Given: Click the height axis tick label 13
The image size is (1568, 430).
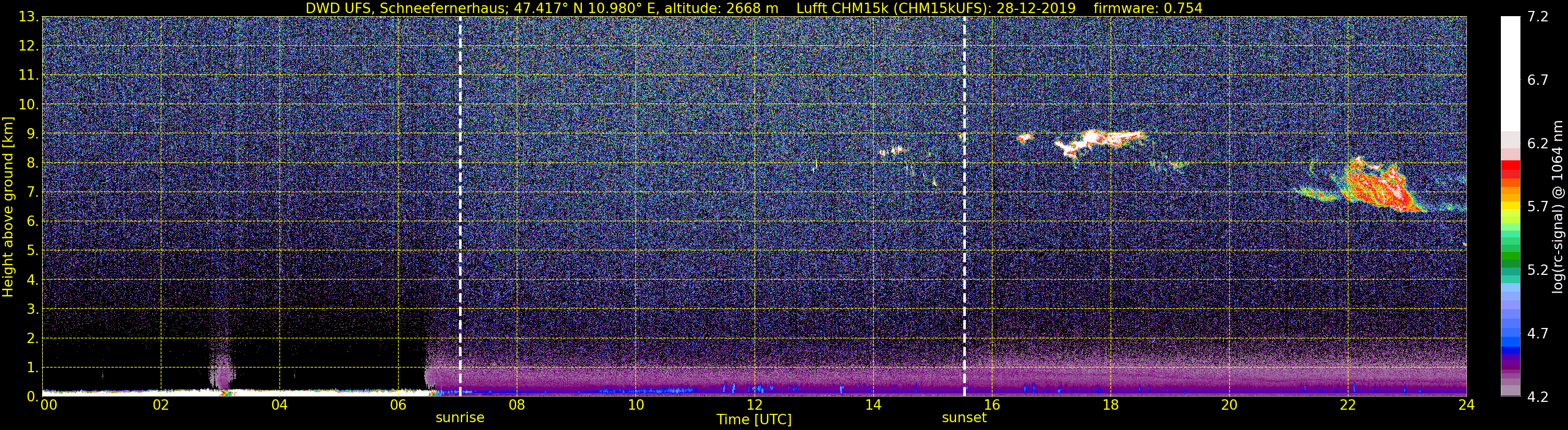Looking at the screenshot, I should click(29, 17).
